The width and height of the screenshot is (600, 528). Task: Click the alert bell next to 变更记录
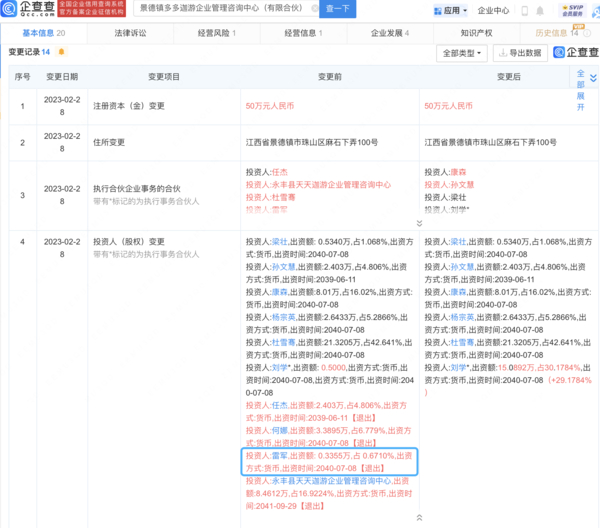[x=61, y=52]
